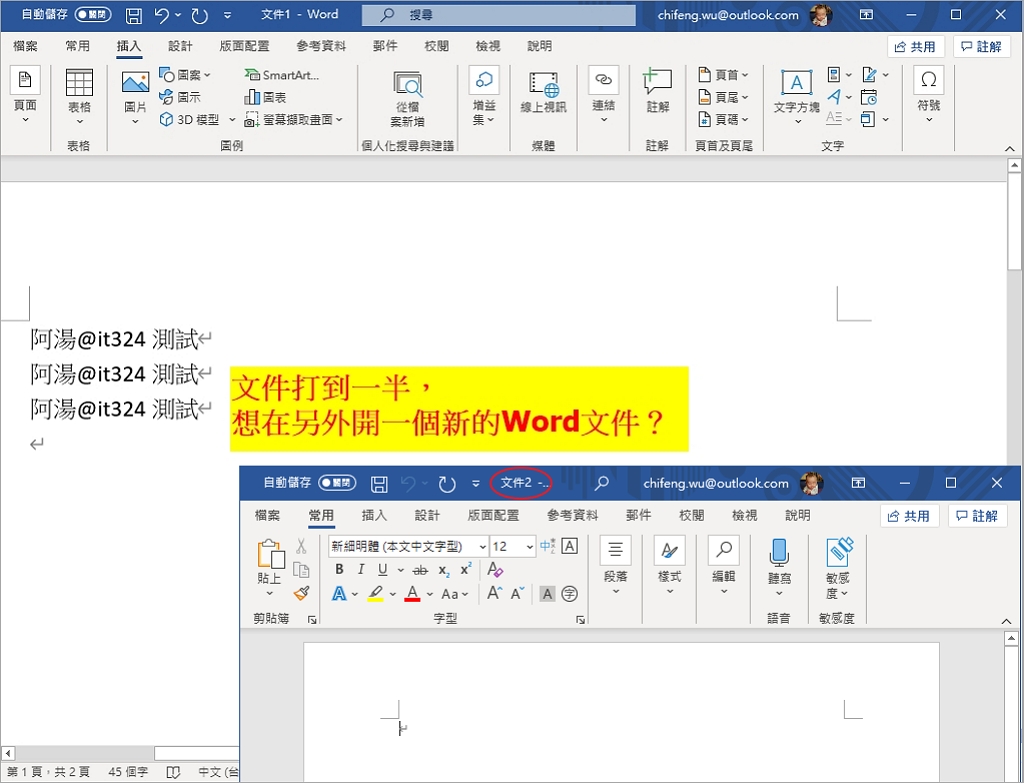Insert a 3D 模型 into the document

(x=189, y=118)
